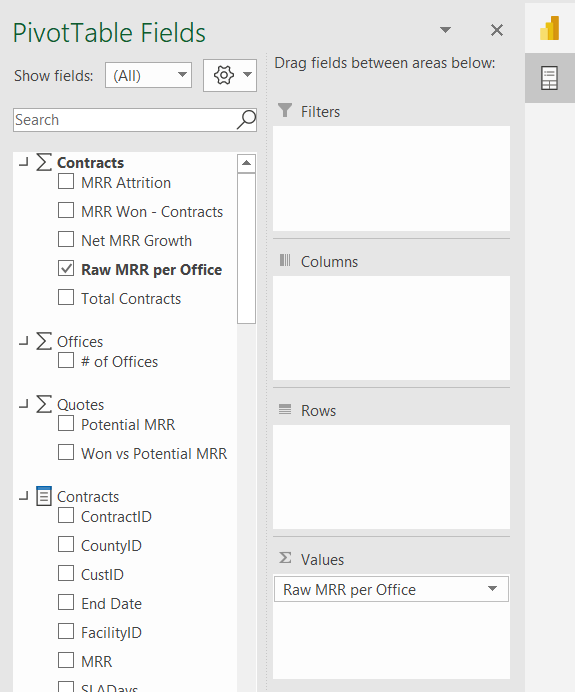
Task: Collapse the Contracts measures group
Action: 24,162
